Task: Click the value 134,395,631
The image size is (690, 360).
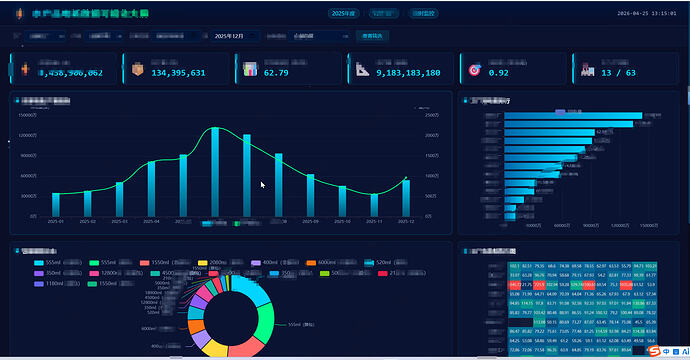Action: pyautogui.click(x=178, y=73)
